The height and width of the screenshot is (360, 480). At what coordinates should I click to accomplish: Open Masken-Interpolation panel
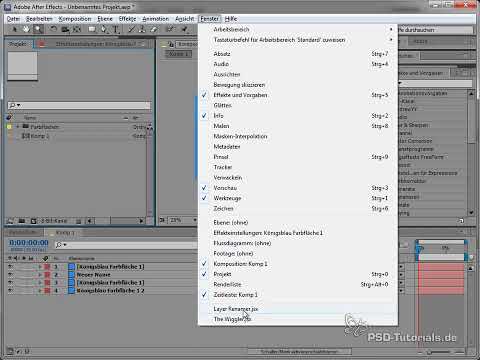pos(298,136)
